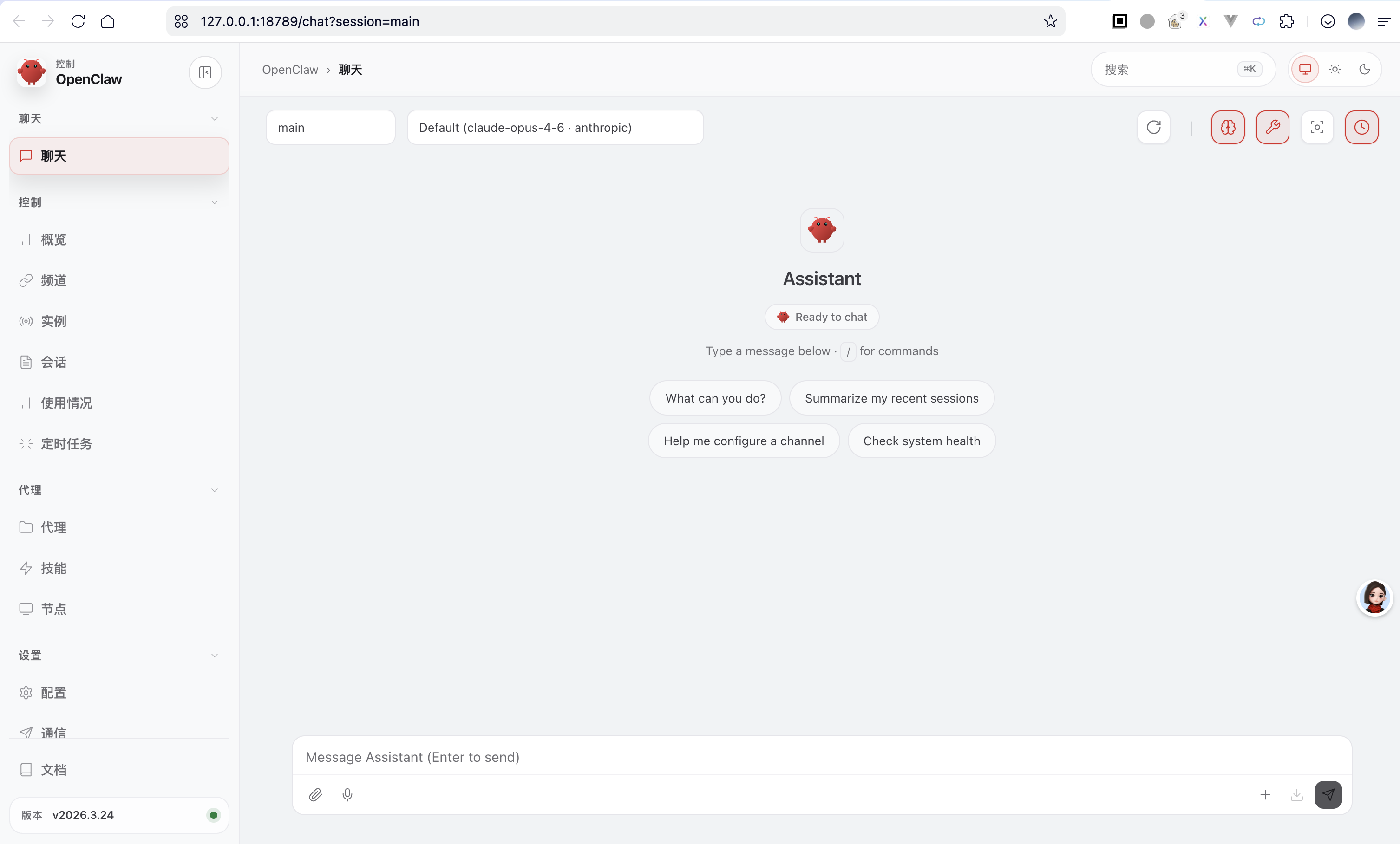
Task: Click the Check system health suggestion
Action: coord(921,441)
